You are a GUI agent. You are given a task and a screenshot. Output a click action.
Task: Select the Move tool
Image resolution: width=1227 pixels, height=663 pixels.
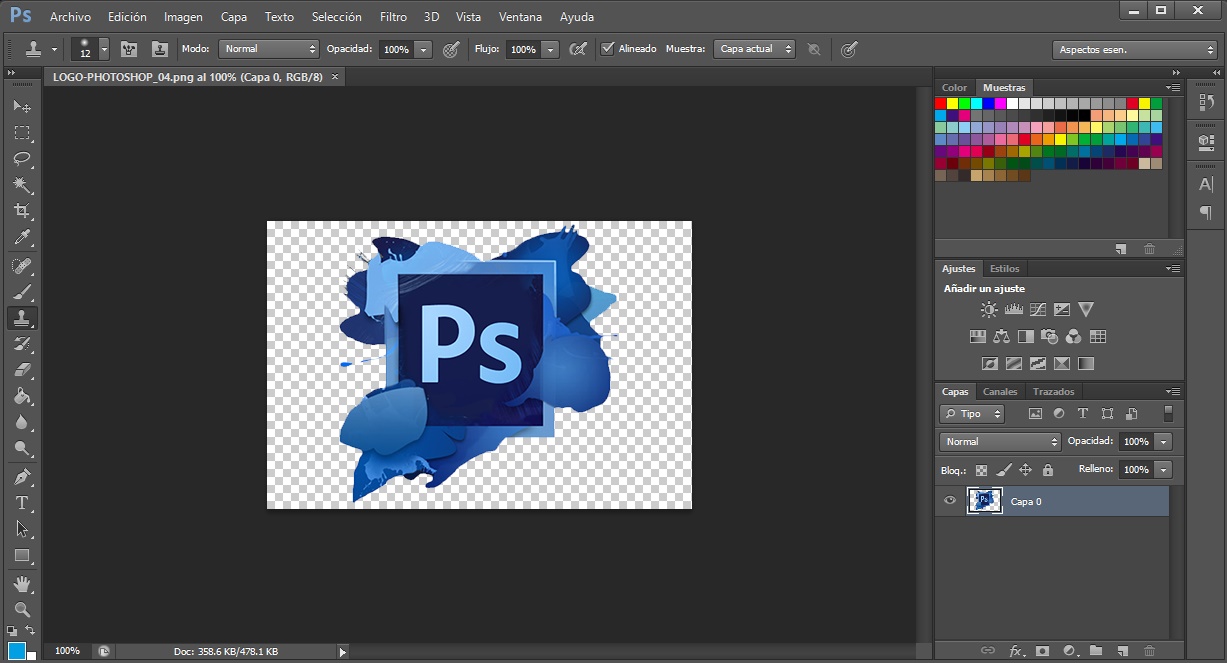coord(22,106)
